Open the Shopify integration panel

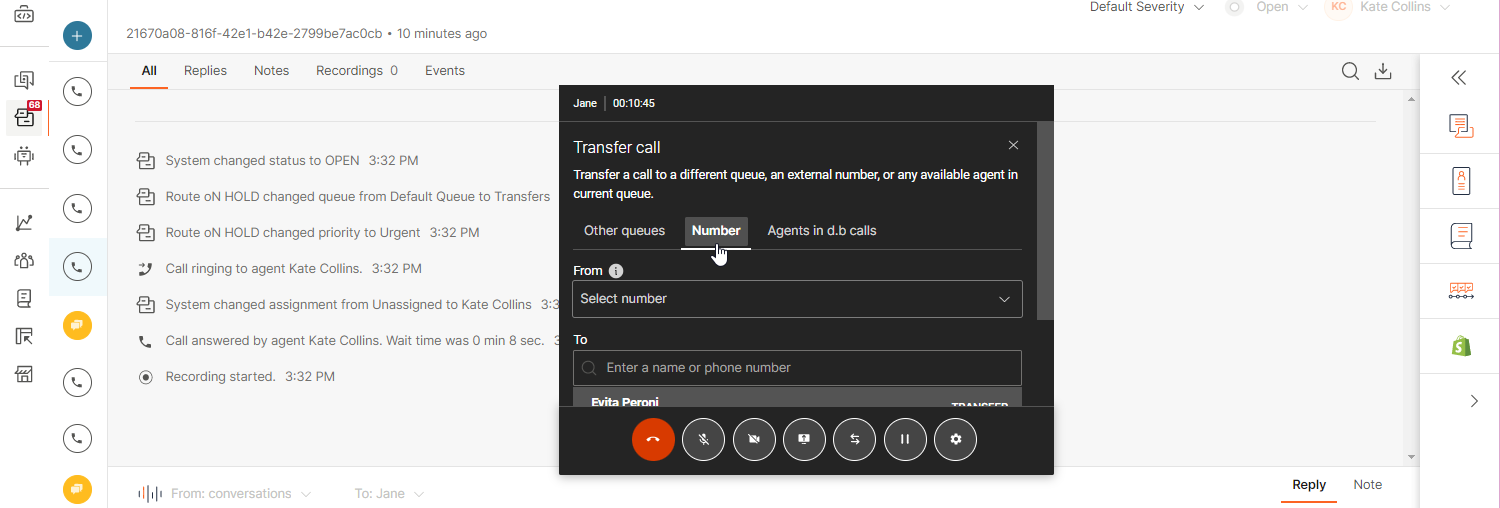1461,346
